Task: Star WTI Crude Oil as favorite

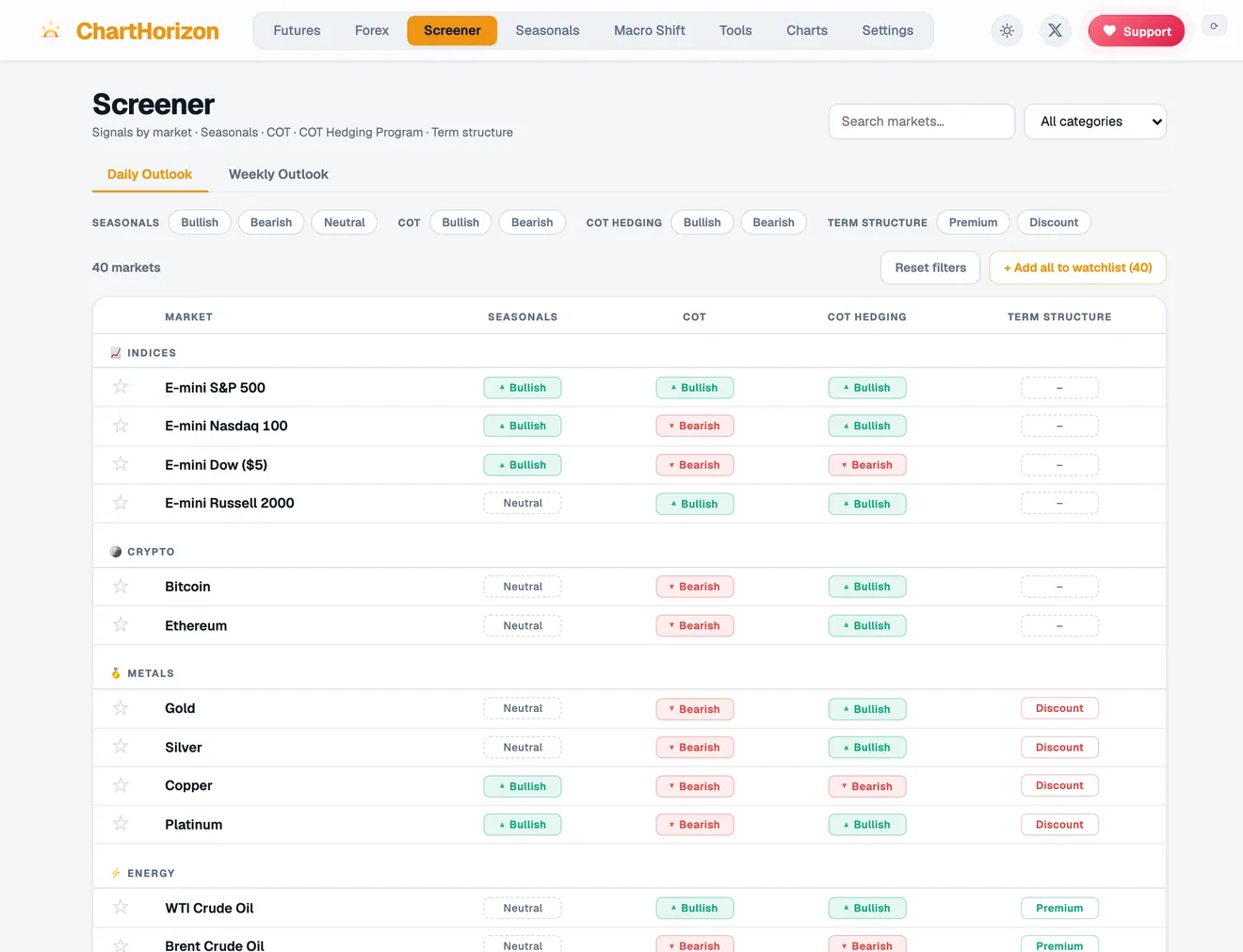Action: pos(121,908)
